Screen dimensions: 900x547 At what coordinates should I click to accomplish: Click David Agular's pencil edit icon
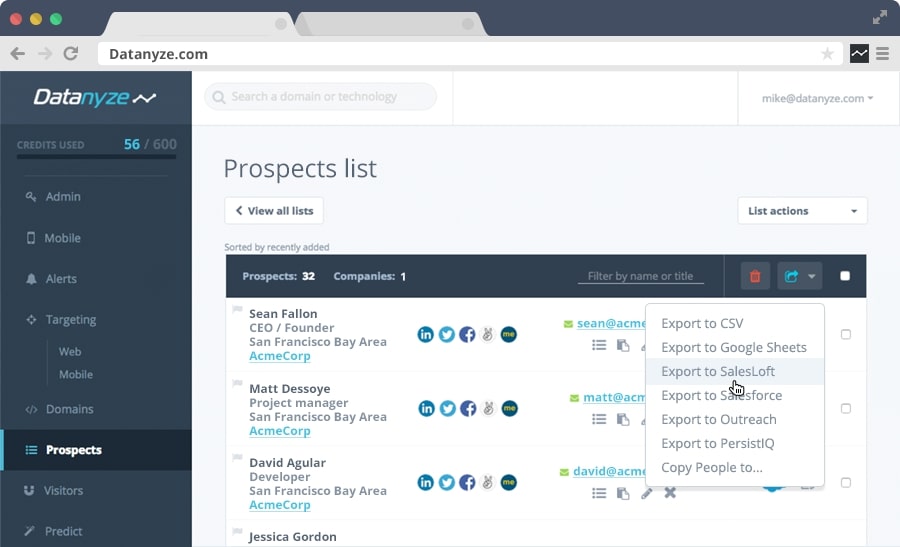point(647,493)
